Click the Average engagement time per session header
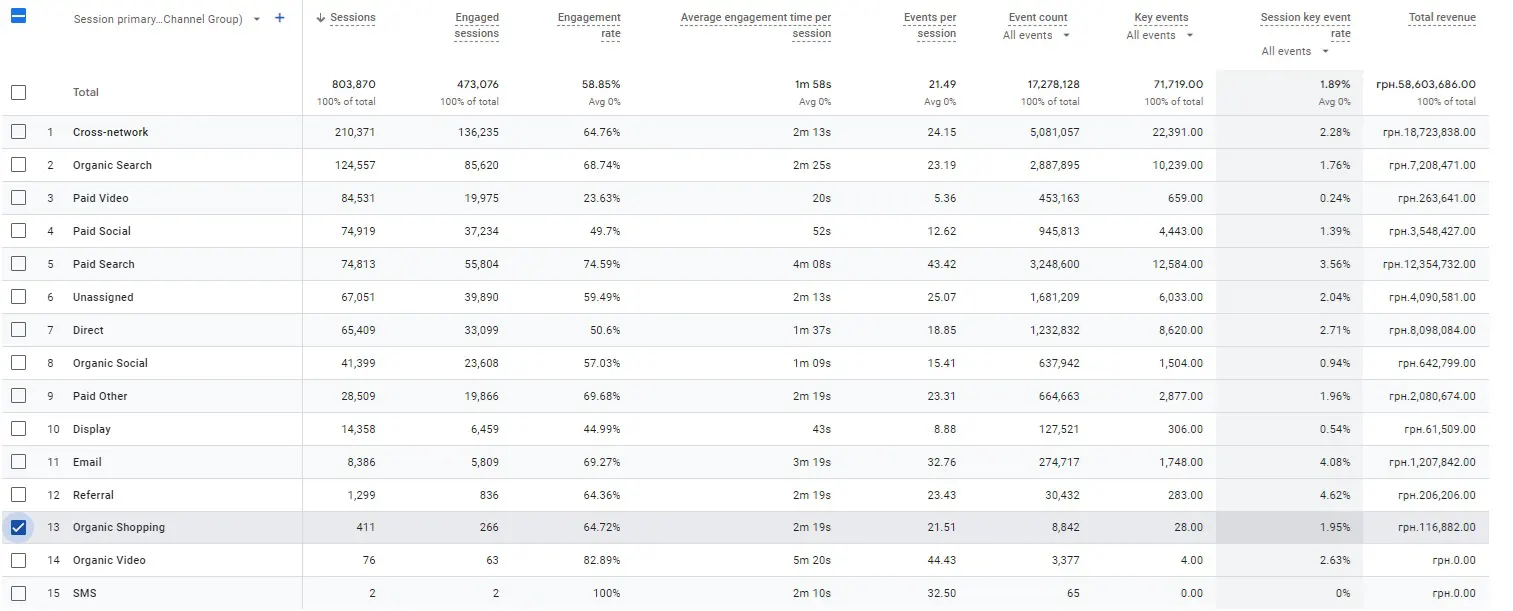Viewport: 1513px width, 611px height. click(756, 25)
